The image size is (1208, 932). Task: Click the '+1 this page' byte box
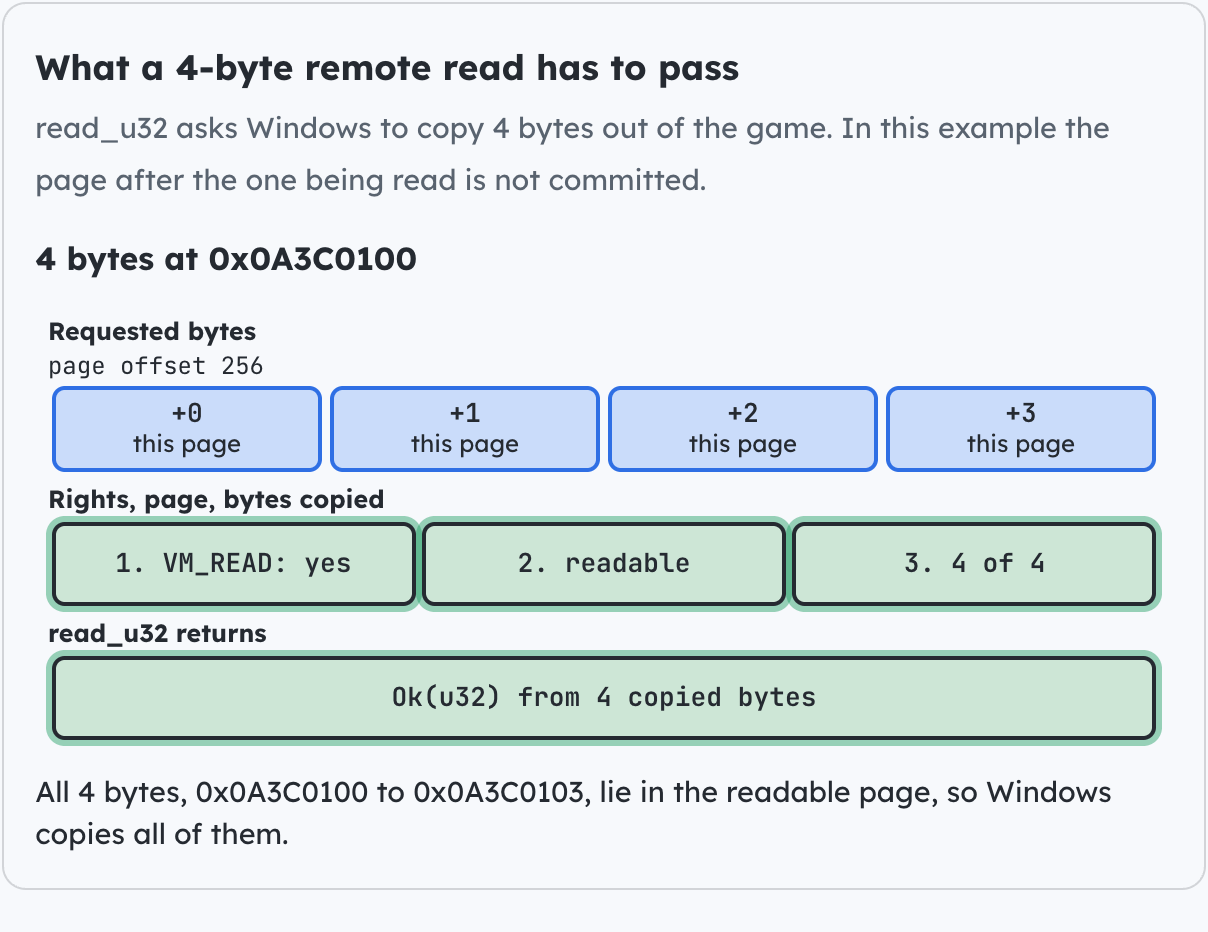coord(465,429)
